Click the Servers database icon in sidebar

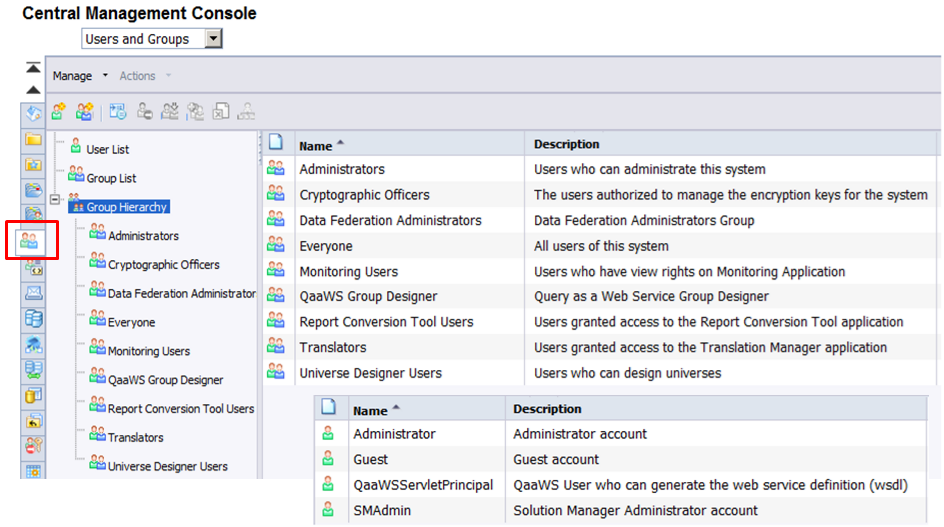[x=33, y=319]
